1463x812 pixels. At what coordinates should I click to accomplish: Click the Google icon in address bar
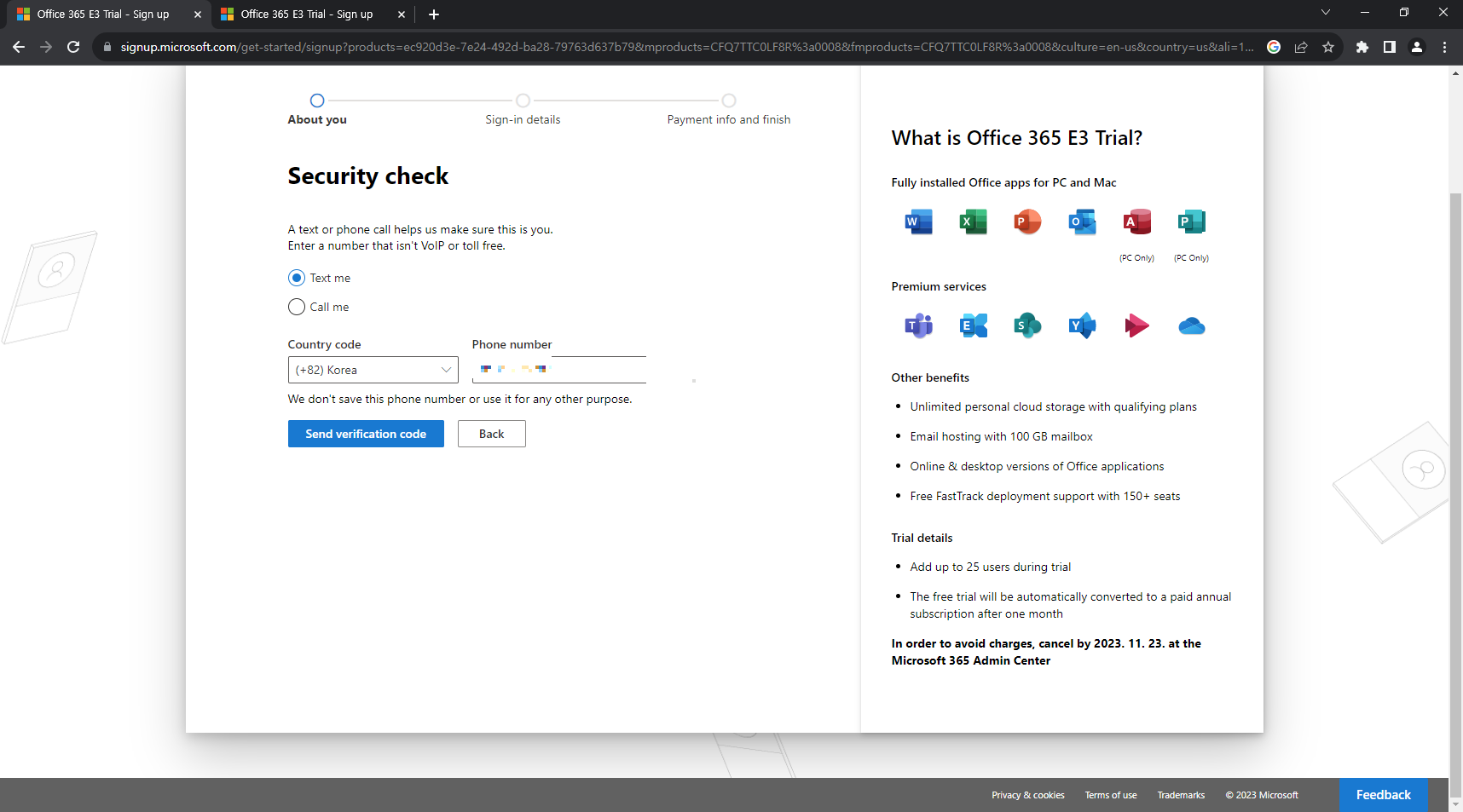pyautogui.click(x=1273, y=47)
